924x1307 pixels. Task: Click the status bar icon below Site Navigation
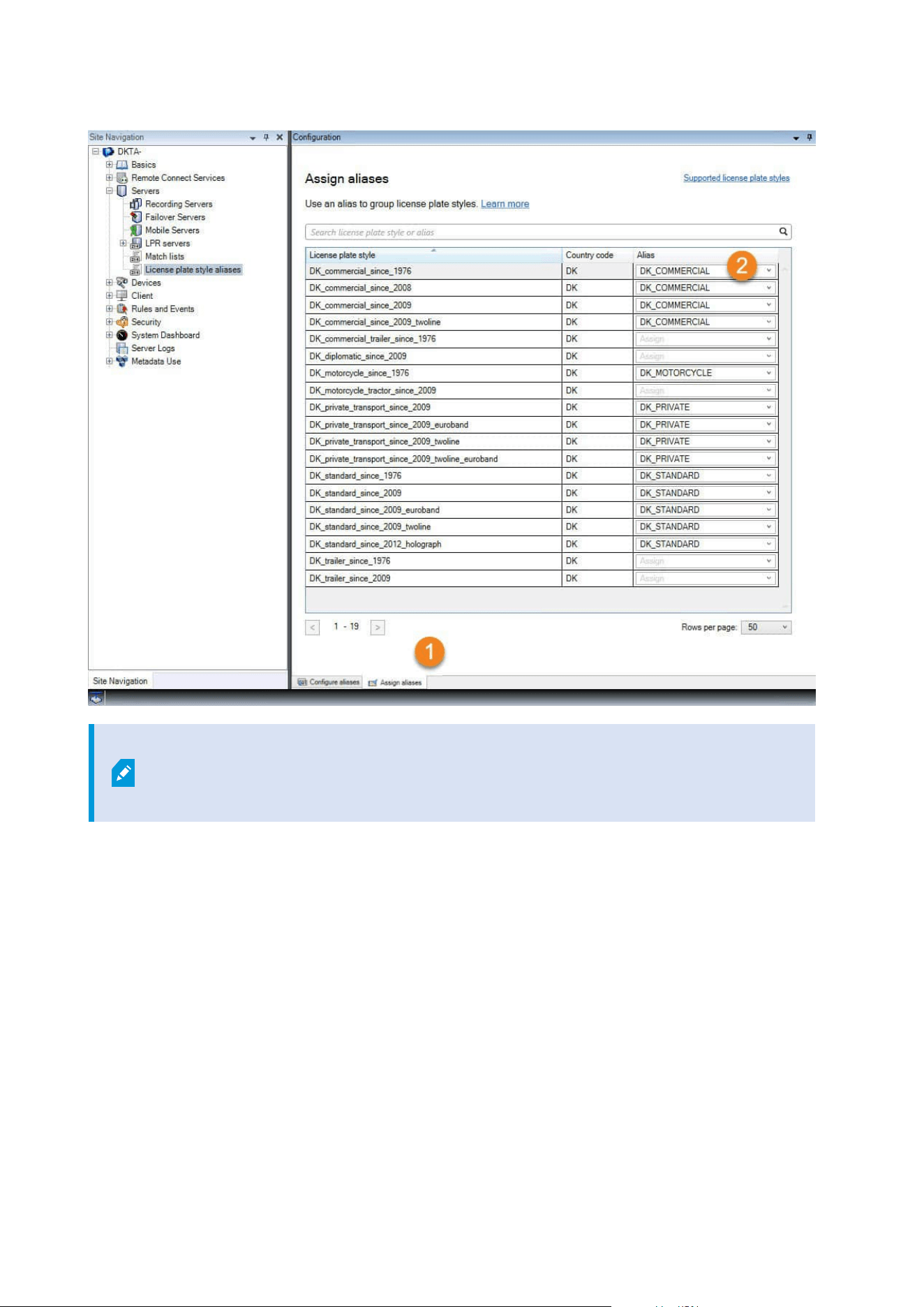pos(96,697)
